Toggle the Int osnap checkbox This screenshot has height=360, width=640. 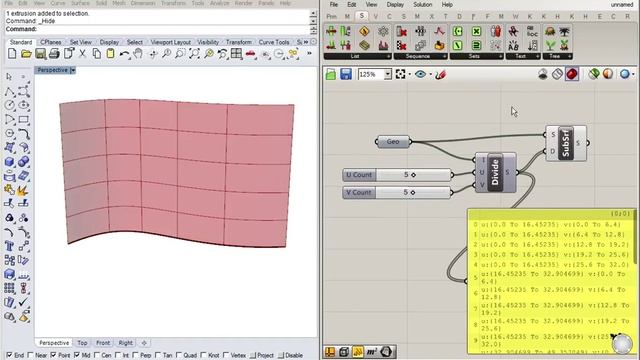click(118, 355)
